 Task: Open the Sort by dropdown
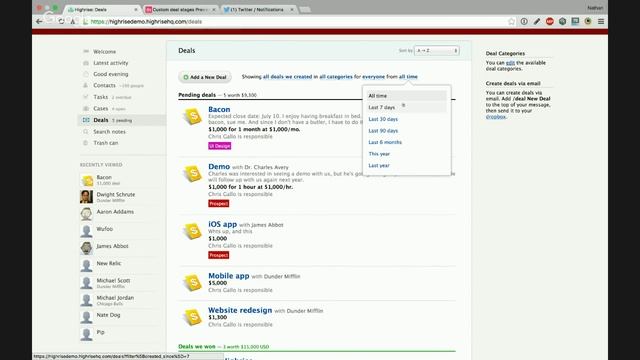point(436,51)
